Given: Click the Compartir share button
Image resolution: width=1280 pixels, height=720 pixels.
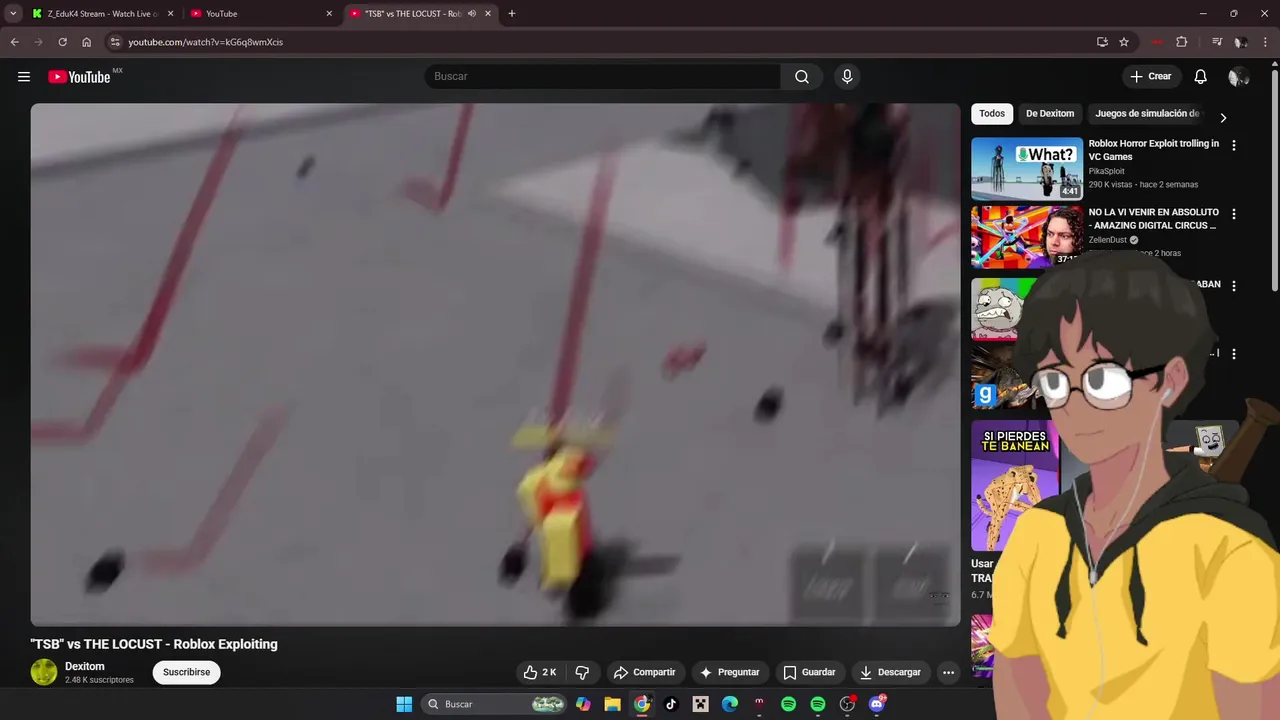Looking at the screenshot, I should (645, 673).
